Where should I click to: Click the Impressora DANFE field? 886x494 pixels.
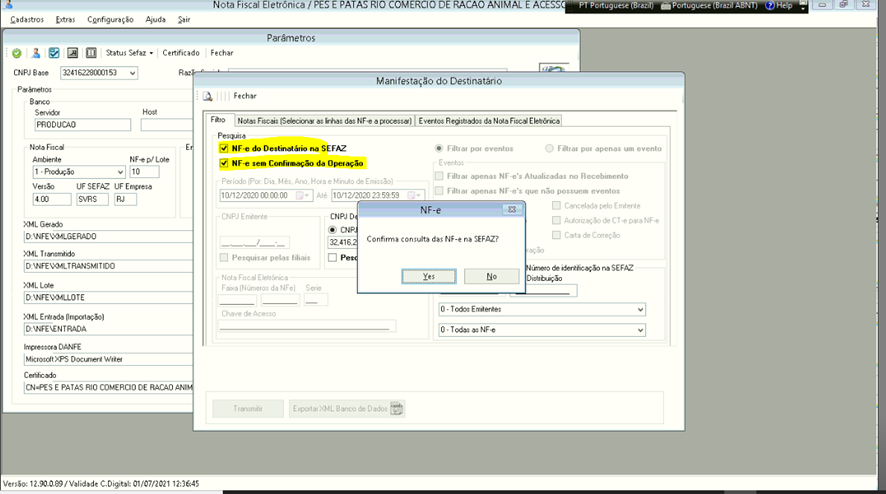point(108,359)
